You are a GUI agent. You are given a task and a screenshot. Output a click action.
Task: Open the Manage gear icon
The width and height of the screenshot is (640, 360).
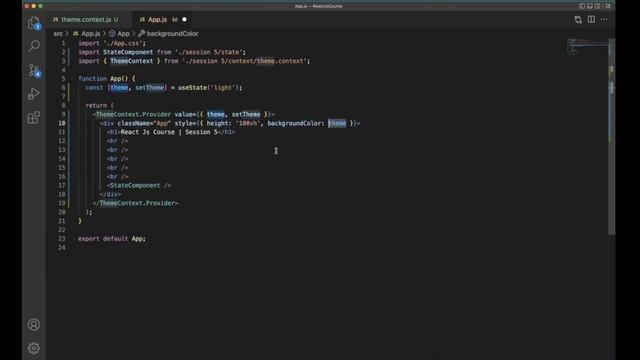[x=34, y=348]
